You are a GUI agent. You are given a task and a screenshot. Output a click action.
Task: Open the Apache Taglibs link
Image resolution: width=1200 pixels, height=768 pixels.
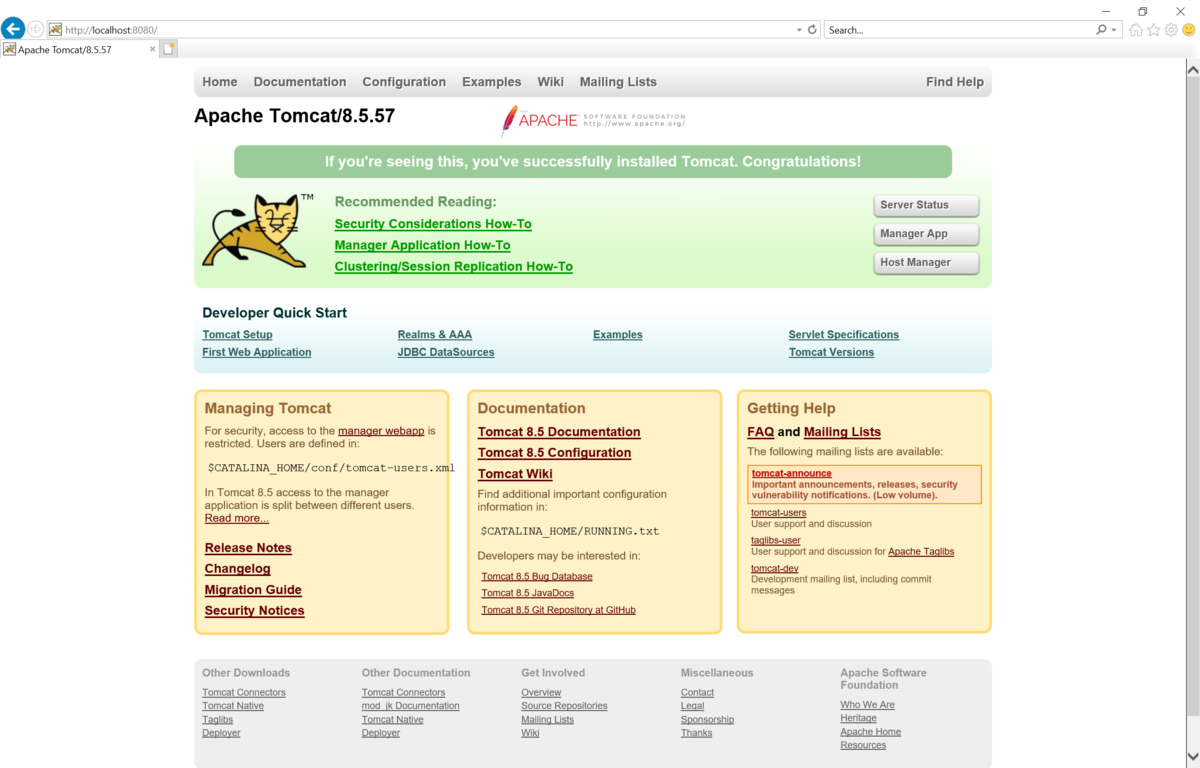point(921,552)
